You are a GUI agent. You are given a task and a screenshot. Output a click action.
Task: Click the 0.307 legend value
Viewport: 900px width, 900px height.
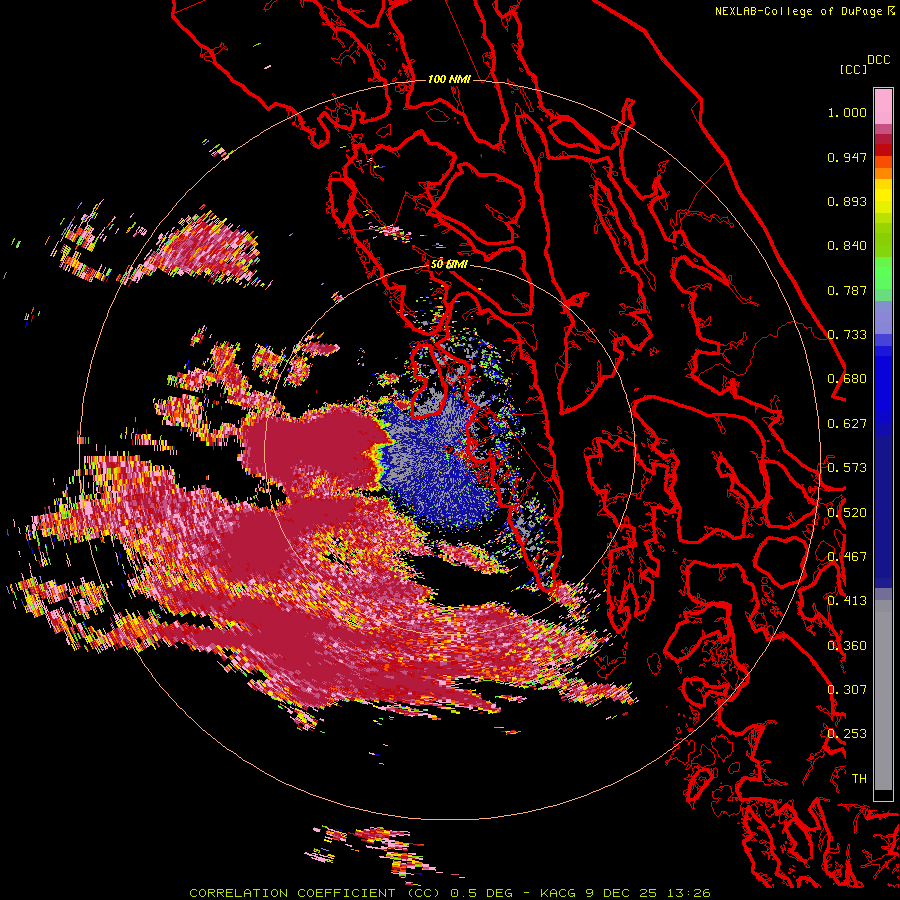pyautogui.click(x=847, y=690)
